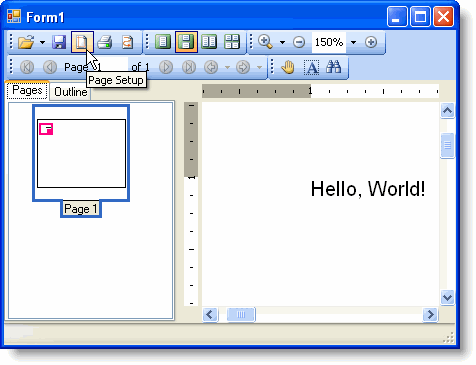Click the horizontal scrollbar thumb
Screen dimensions: 476x365
241,314
